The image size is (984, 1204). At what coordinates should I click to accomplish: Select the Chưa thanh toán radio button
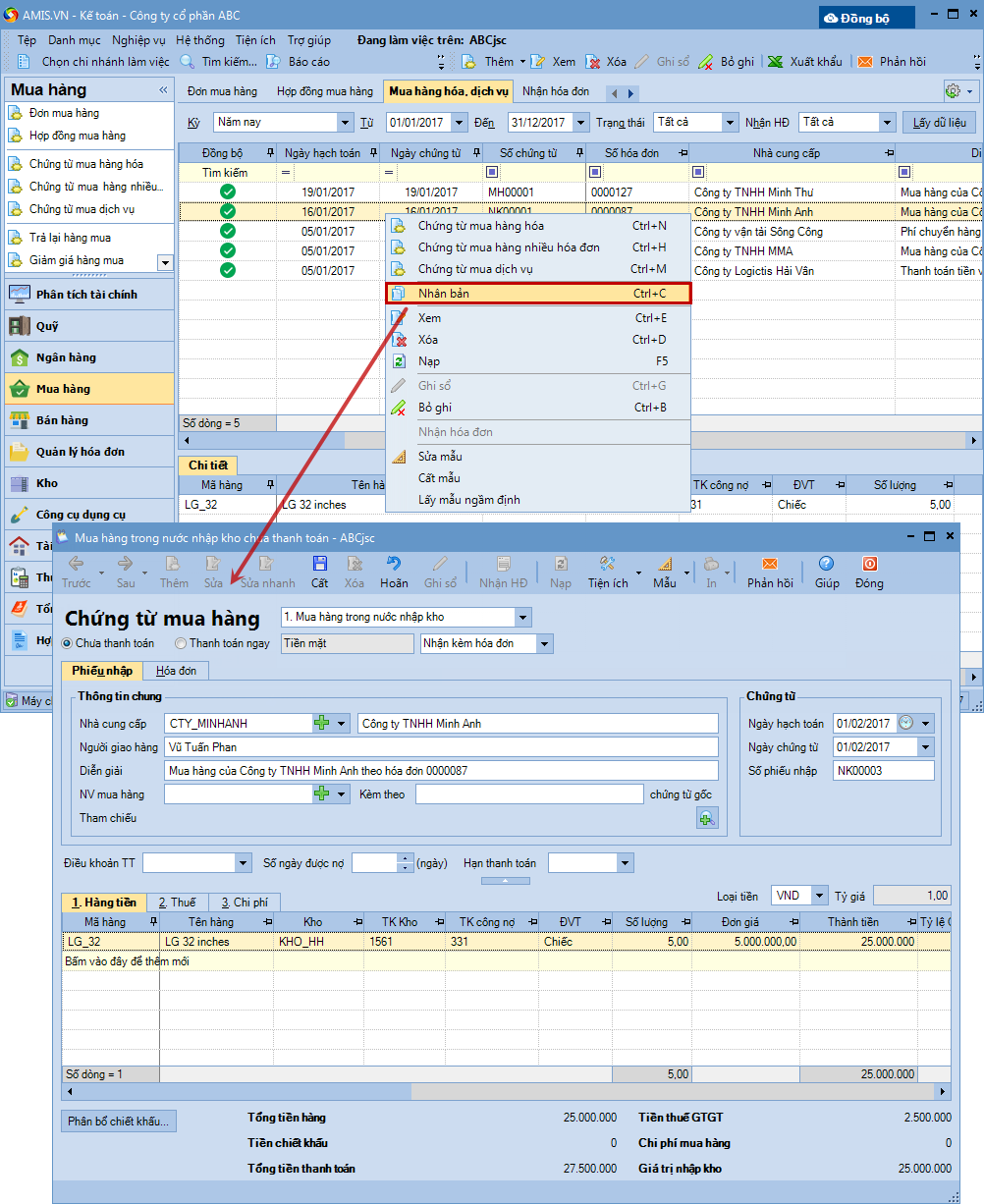click(67, 644)
